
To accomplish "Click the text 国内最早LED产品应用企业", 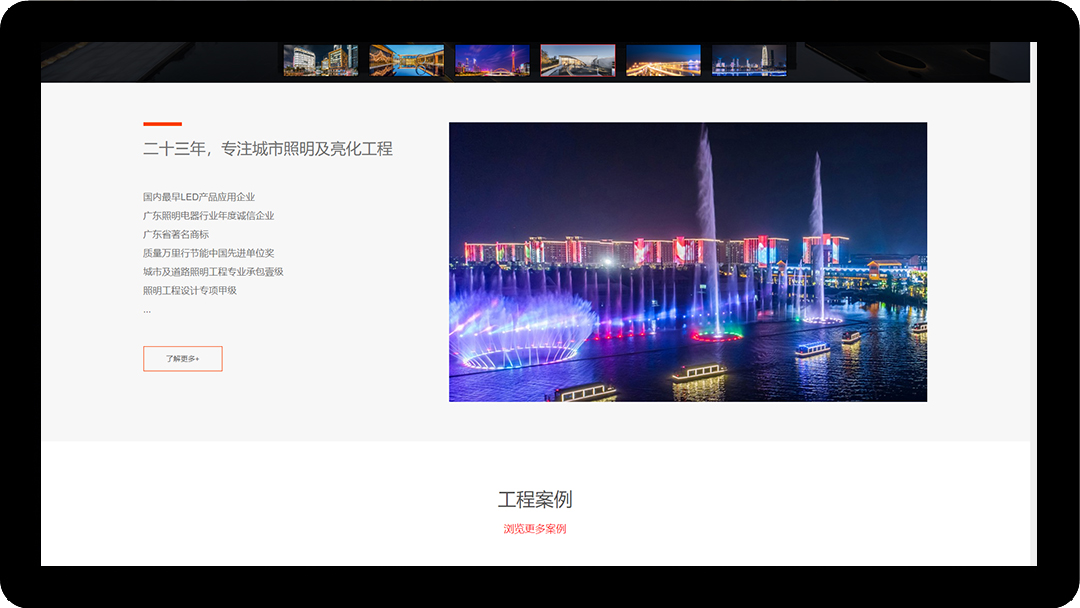I will [199, 197].
